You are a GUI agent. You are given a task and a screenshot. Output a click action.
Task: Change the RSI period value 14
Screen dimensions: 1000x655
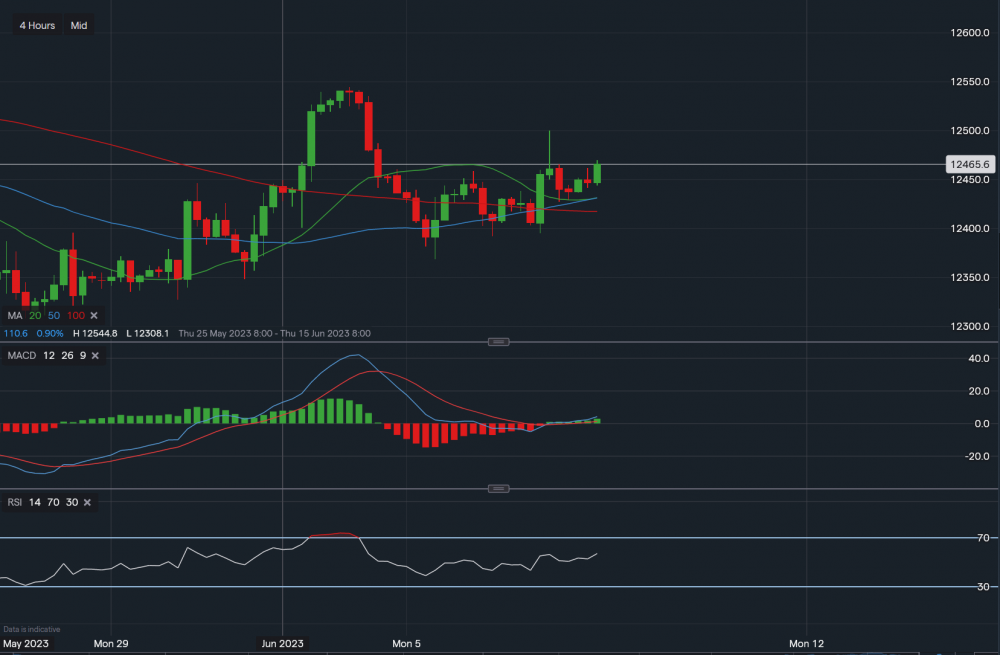pos(34,502)
